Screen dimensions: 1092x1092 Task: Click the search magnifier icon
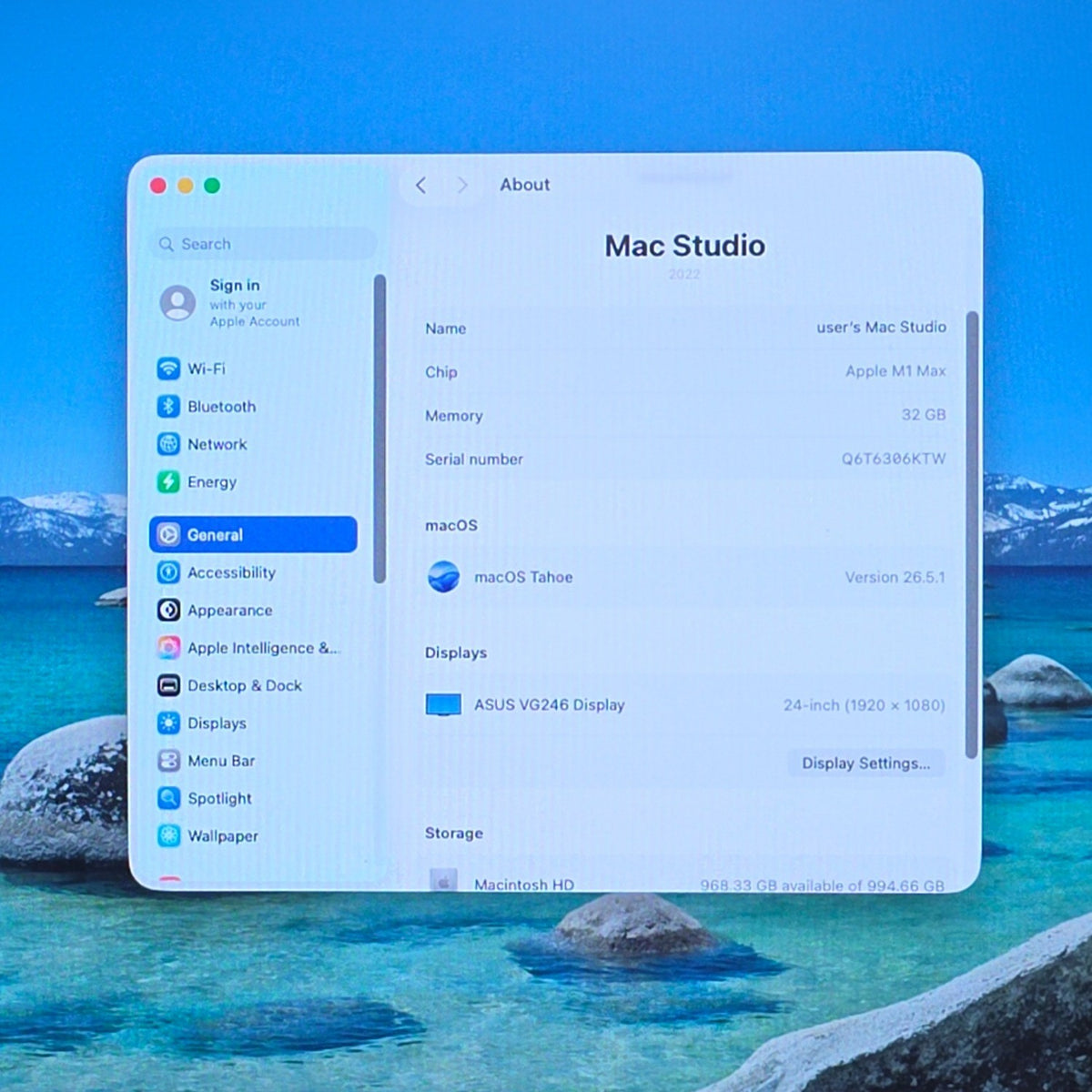[167, 244]
